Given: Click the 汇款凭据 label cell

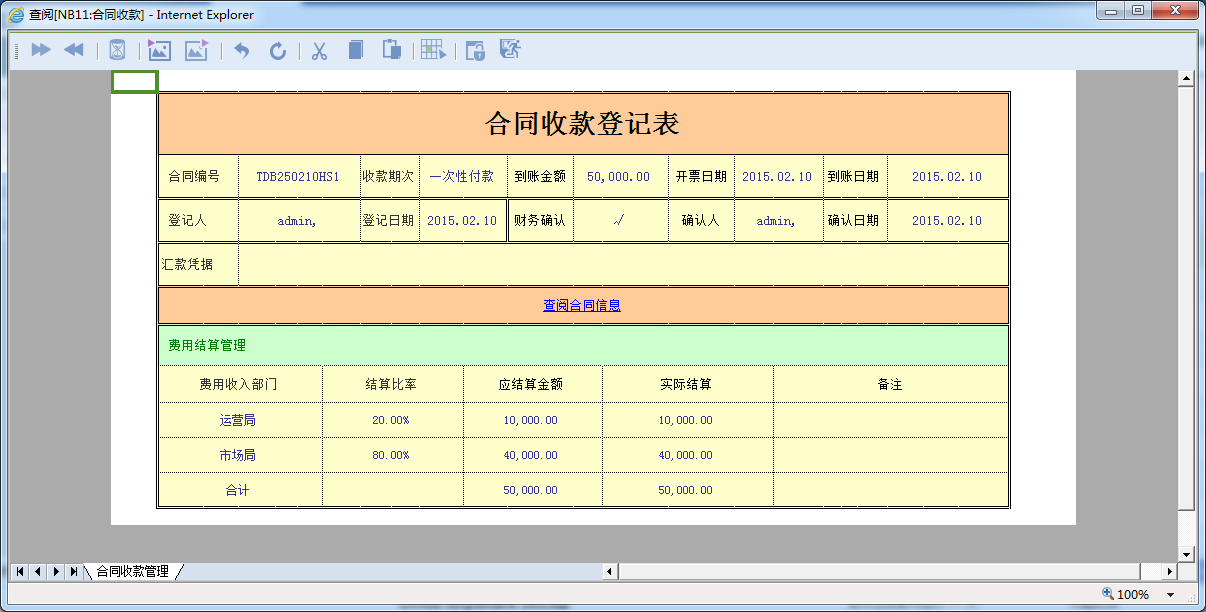Looking at the screenshot, I should click(x=198, y=265).
